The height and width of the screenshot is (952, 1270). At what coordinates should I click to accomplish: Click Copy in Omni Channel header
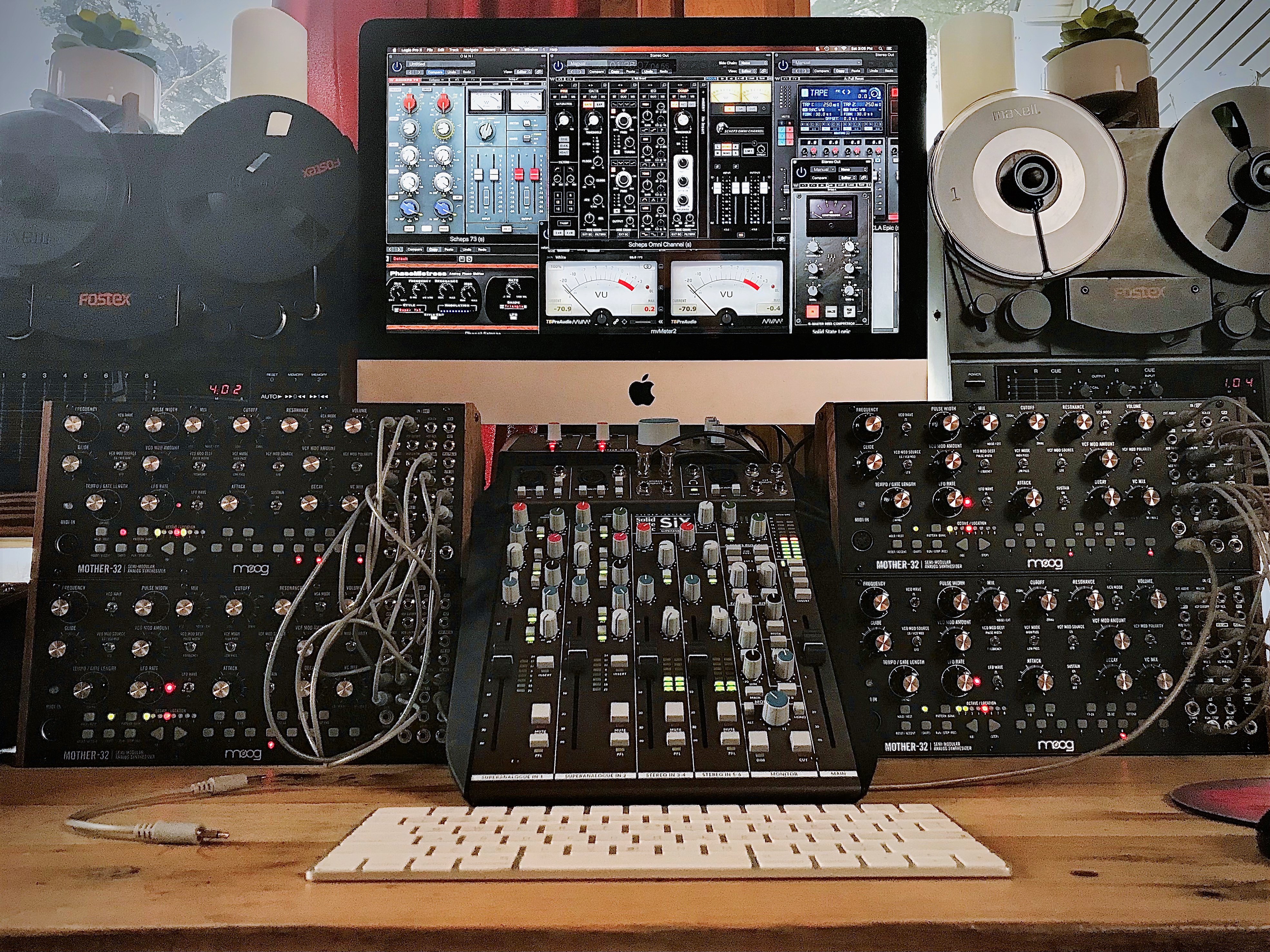tap(615, 72)
